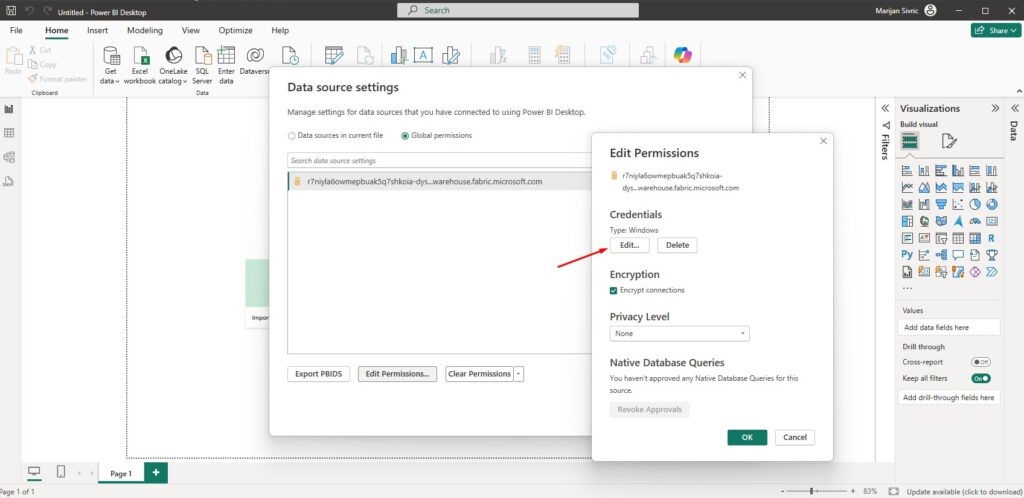The image size is (1024, 498).
Task: Insert a new visual from ribbon
Action: coord(398,56)
